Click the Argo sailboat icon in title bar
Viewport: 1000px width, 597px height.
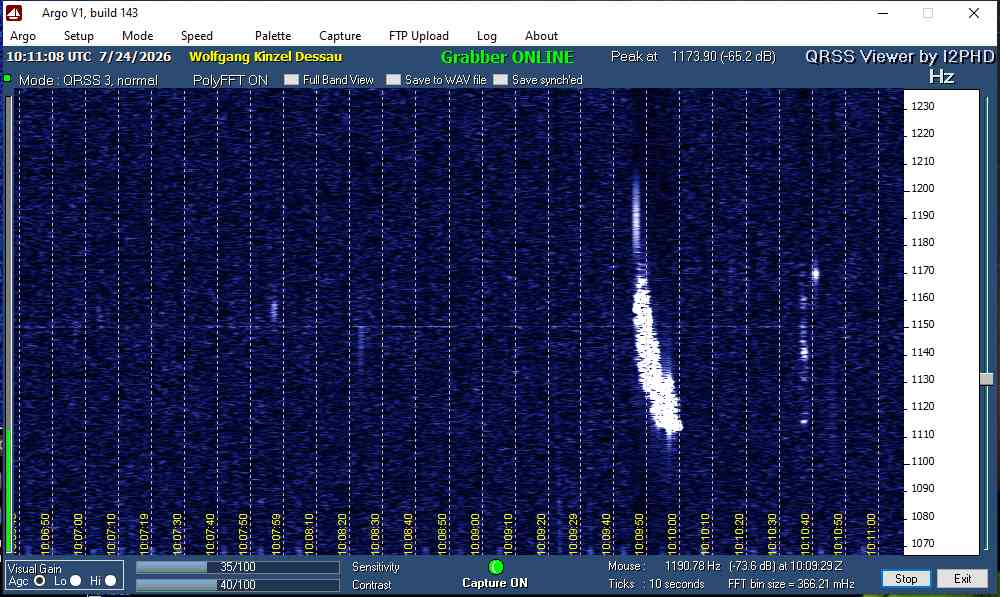tap(14, 13)
